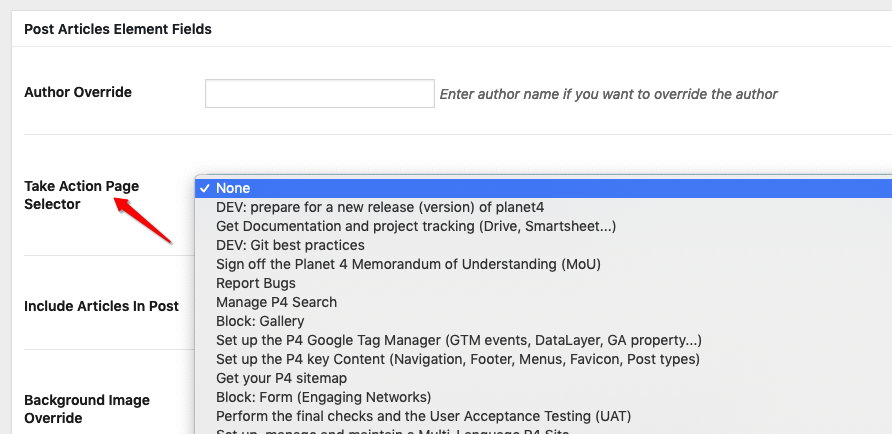
Task: Click the Include Articles In Post label
Action: (x=101, y=306)
